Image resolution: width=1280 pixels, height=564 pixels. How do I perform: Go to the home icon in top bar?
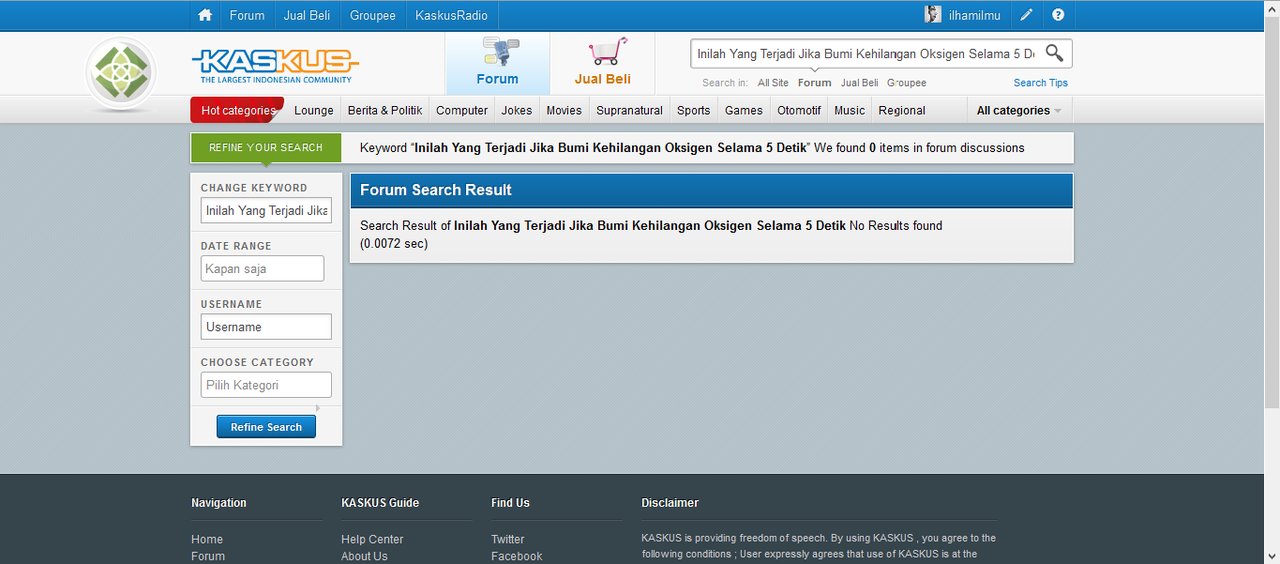pos(205,15)
